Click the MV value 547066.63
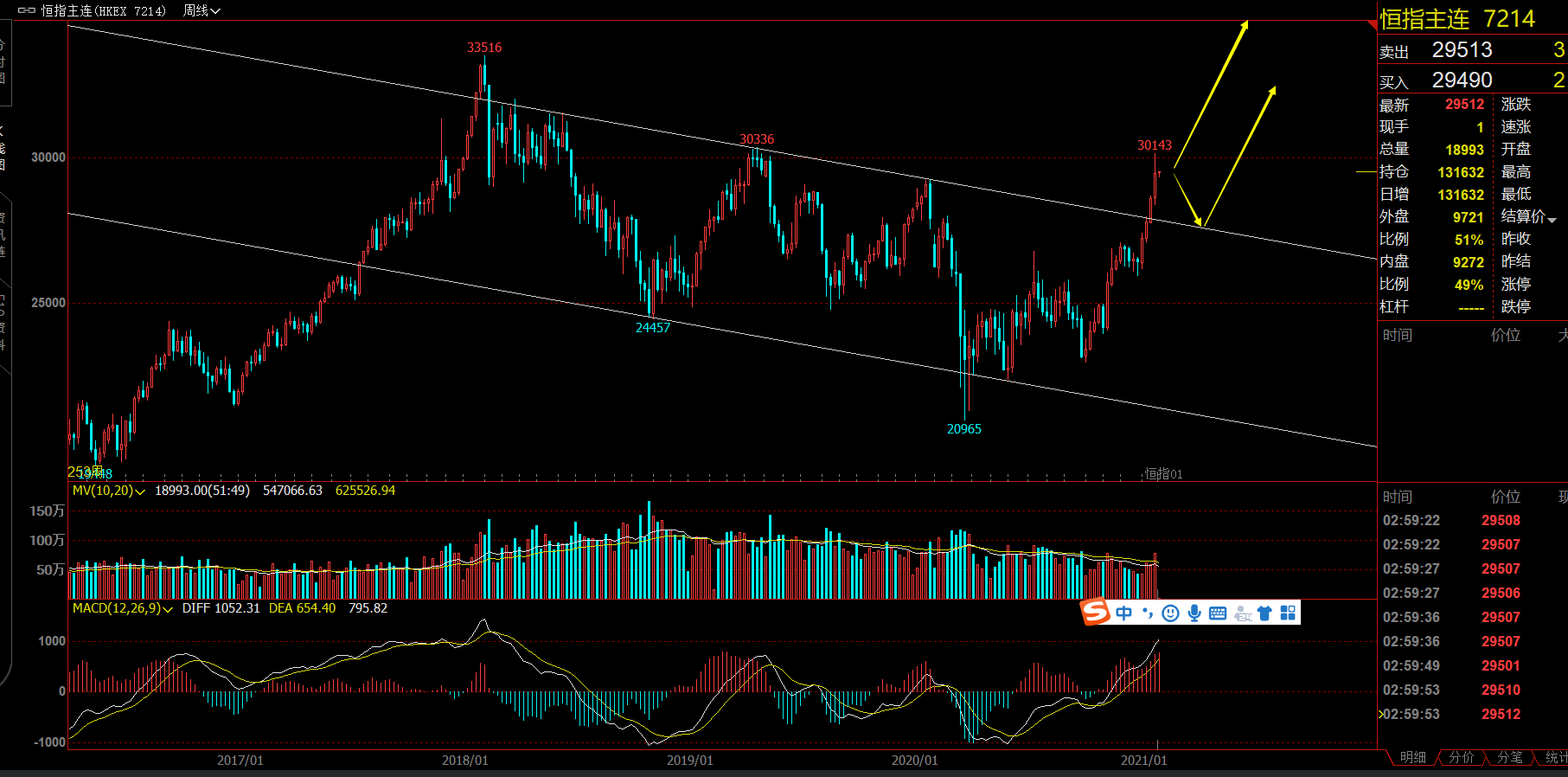The height and width of the screenshot is (777, 1568). (x=292, y=491)
